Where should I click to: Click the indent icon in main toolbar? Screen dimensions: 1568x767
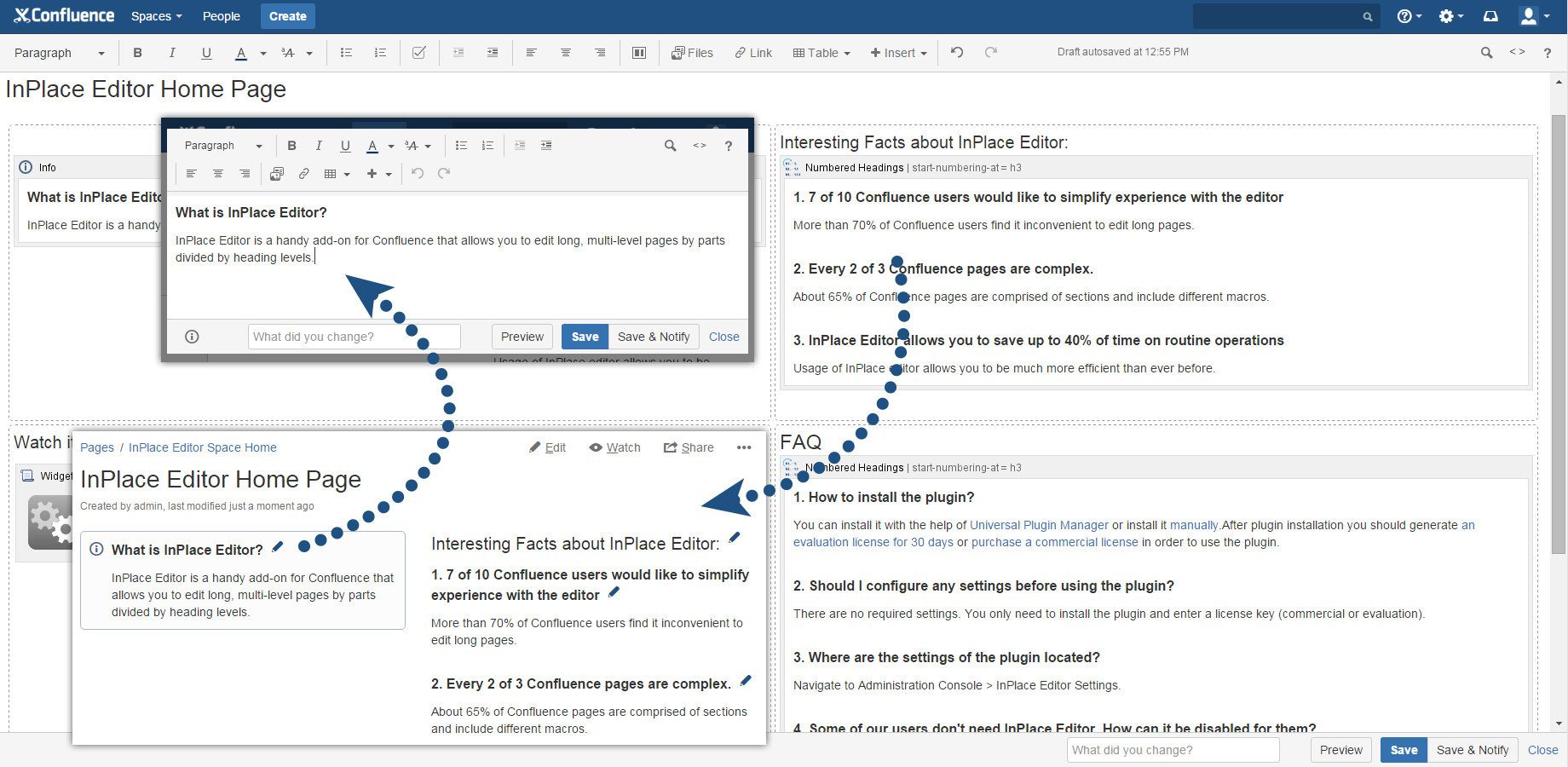tap(493, 53)
